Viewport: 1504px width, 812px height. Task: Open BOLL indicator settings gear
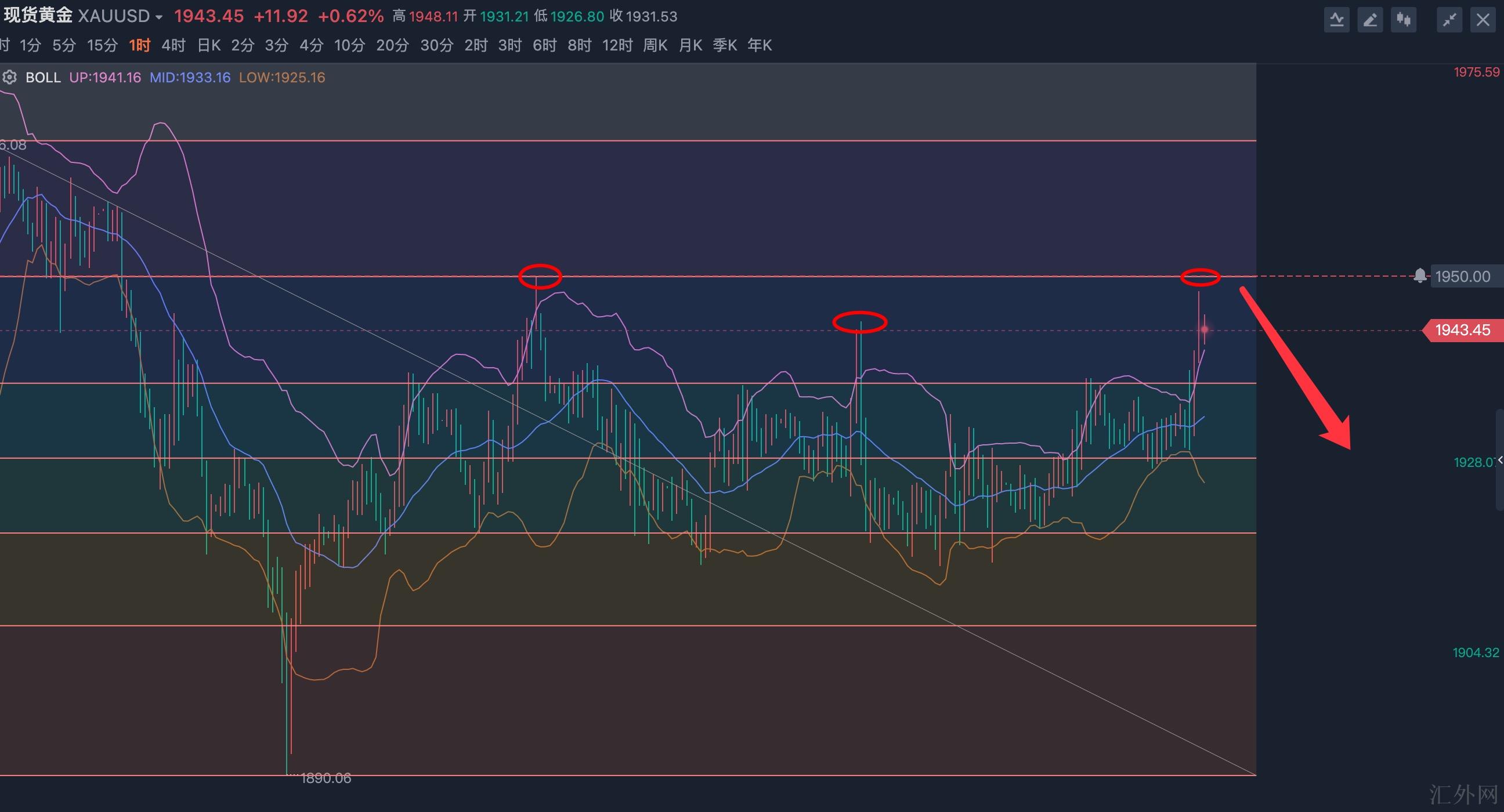click(x=9, y=77)
